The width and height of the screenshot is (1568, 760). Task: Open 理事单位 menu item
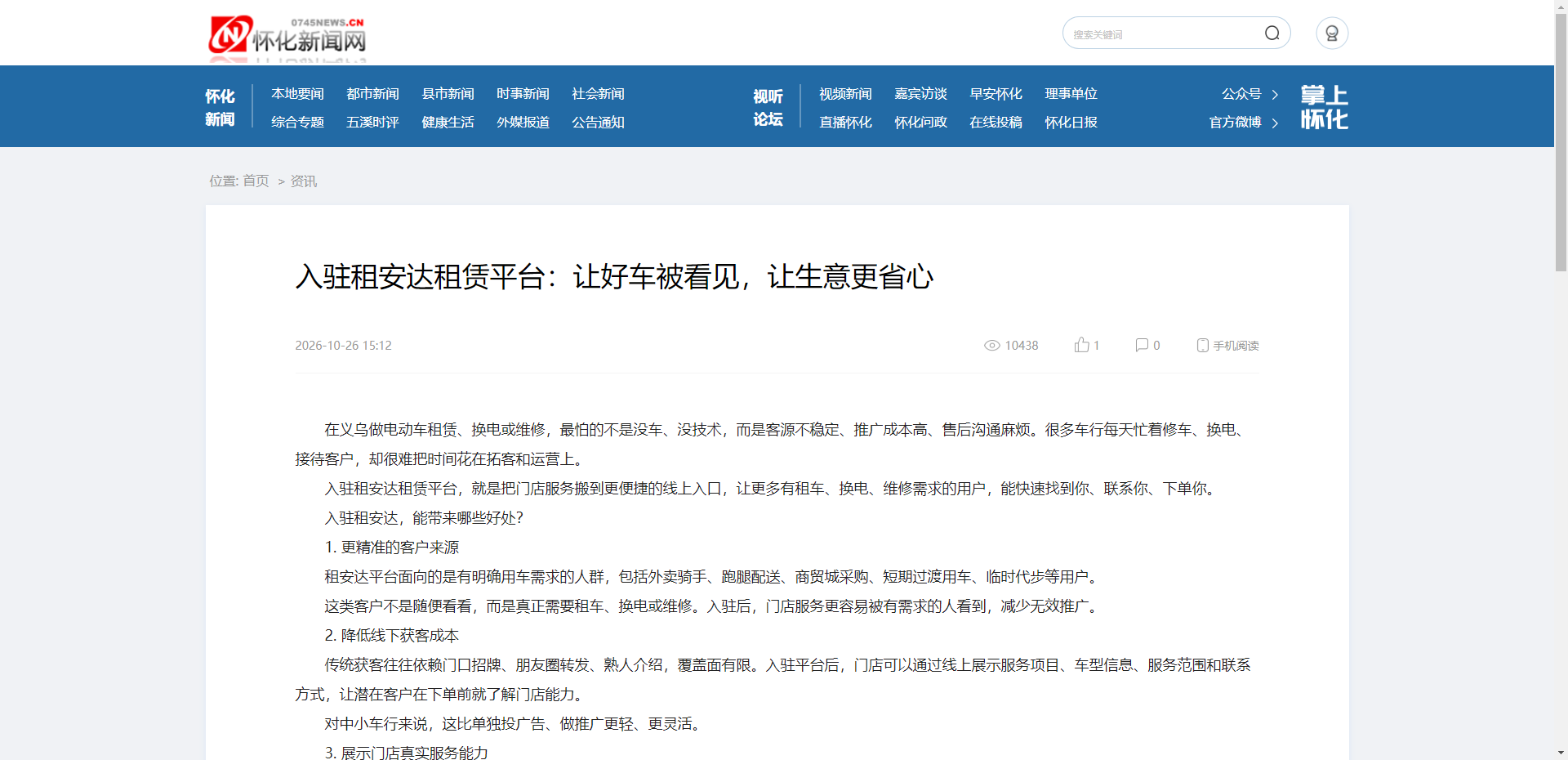point(1071,94)
